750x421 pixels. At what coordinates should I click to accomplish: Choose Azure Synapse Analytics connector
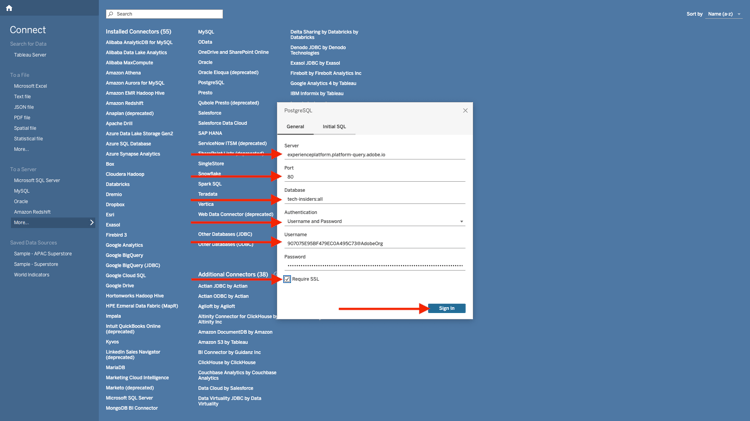coord(133,154)
